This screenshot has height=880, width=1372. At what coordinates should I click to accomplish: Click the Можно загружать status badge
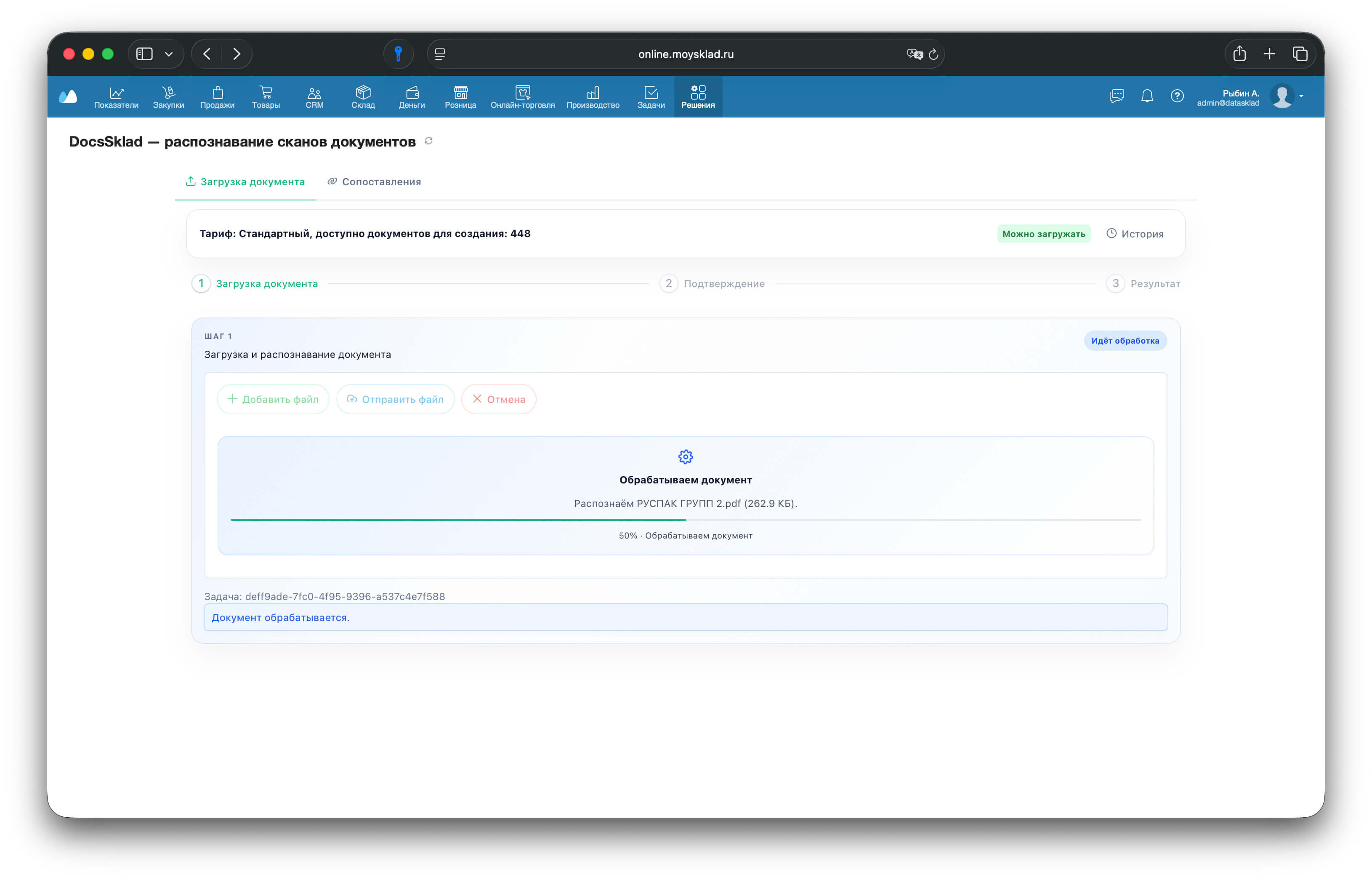tap(1044, 234)
